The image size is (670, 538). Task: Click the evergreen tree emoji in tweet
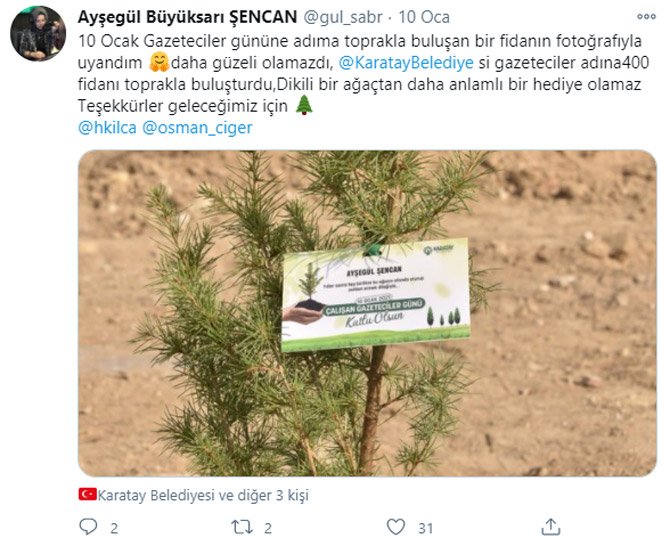(x=304, y=105)
